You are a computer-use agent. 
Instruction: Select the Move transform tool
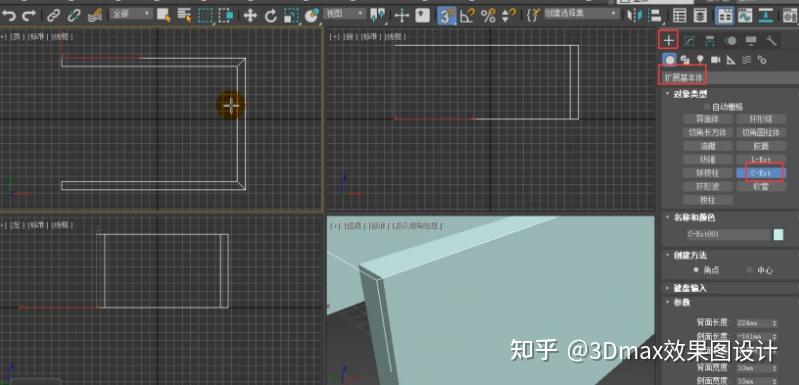pos(250,16)
